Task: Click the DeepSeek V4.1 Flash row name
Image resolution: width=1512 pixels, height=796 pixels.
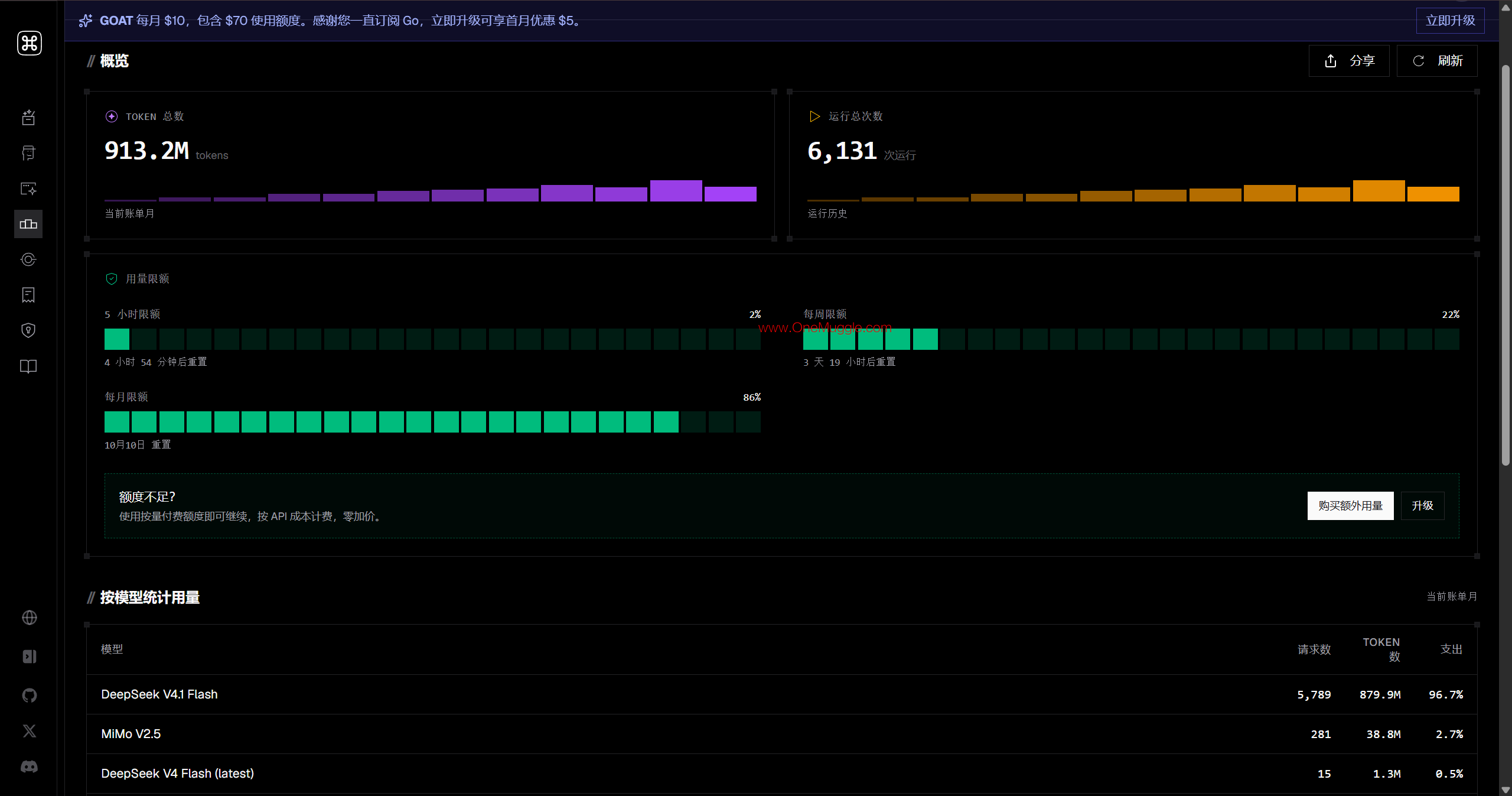Action: (x=159, y=694)
